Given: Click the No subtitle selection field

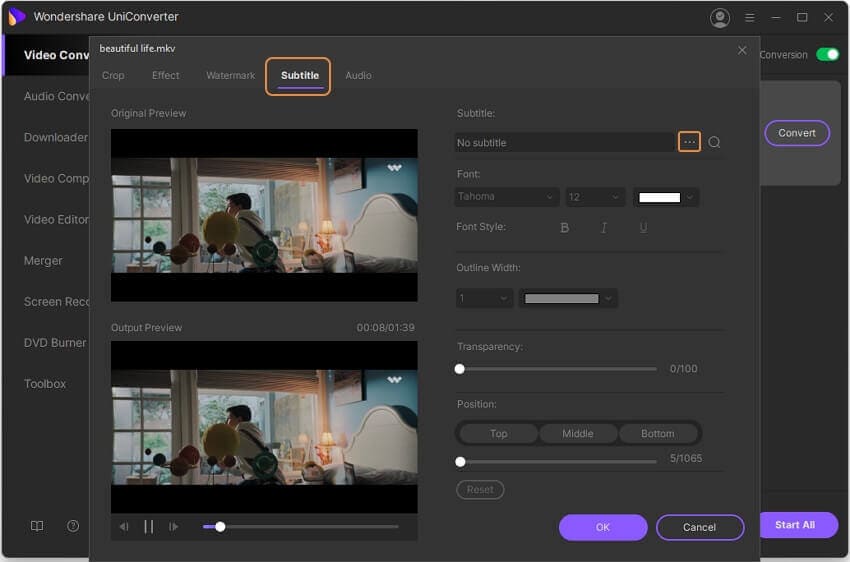Looking at the screenshot, I should pos(564,143).
